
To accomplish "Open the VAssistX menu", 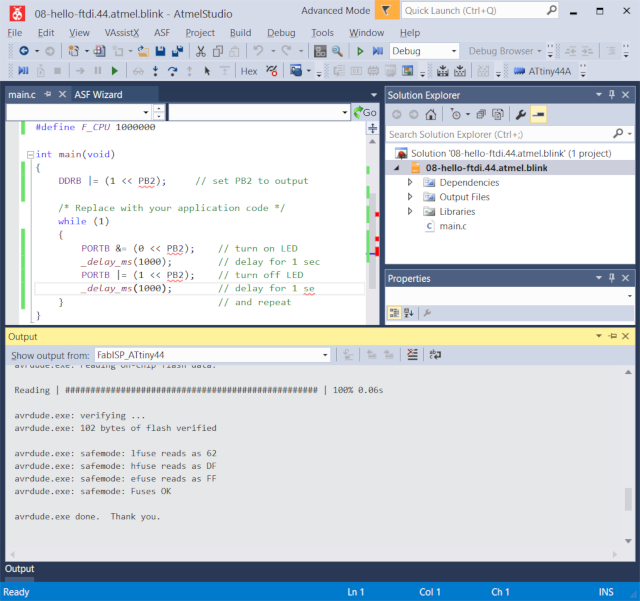I will 122,33.
